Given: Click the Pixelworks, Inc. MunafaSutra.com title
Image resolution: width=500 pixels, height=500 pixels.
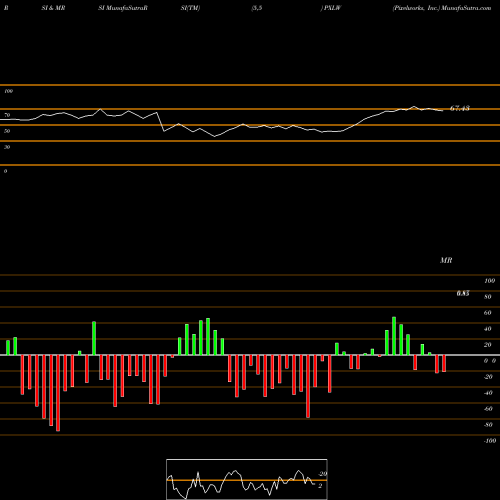Looking at the screenshot, I should point(442,8).
